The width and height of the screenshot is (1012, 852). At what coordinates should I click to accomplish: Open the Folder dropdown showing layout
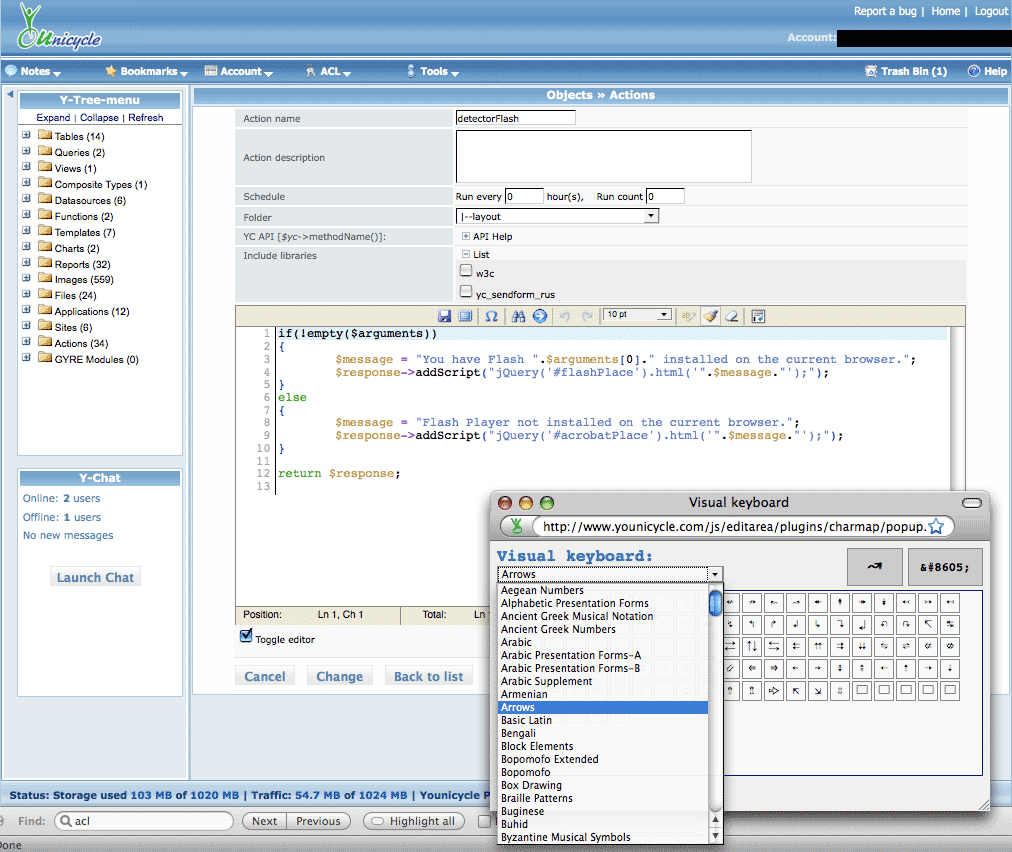click(x=557, y=216)
